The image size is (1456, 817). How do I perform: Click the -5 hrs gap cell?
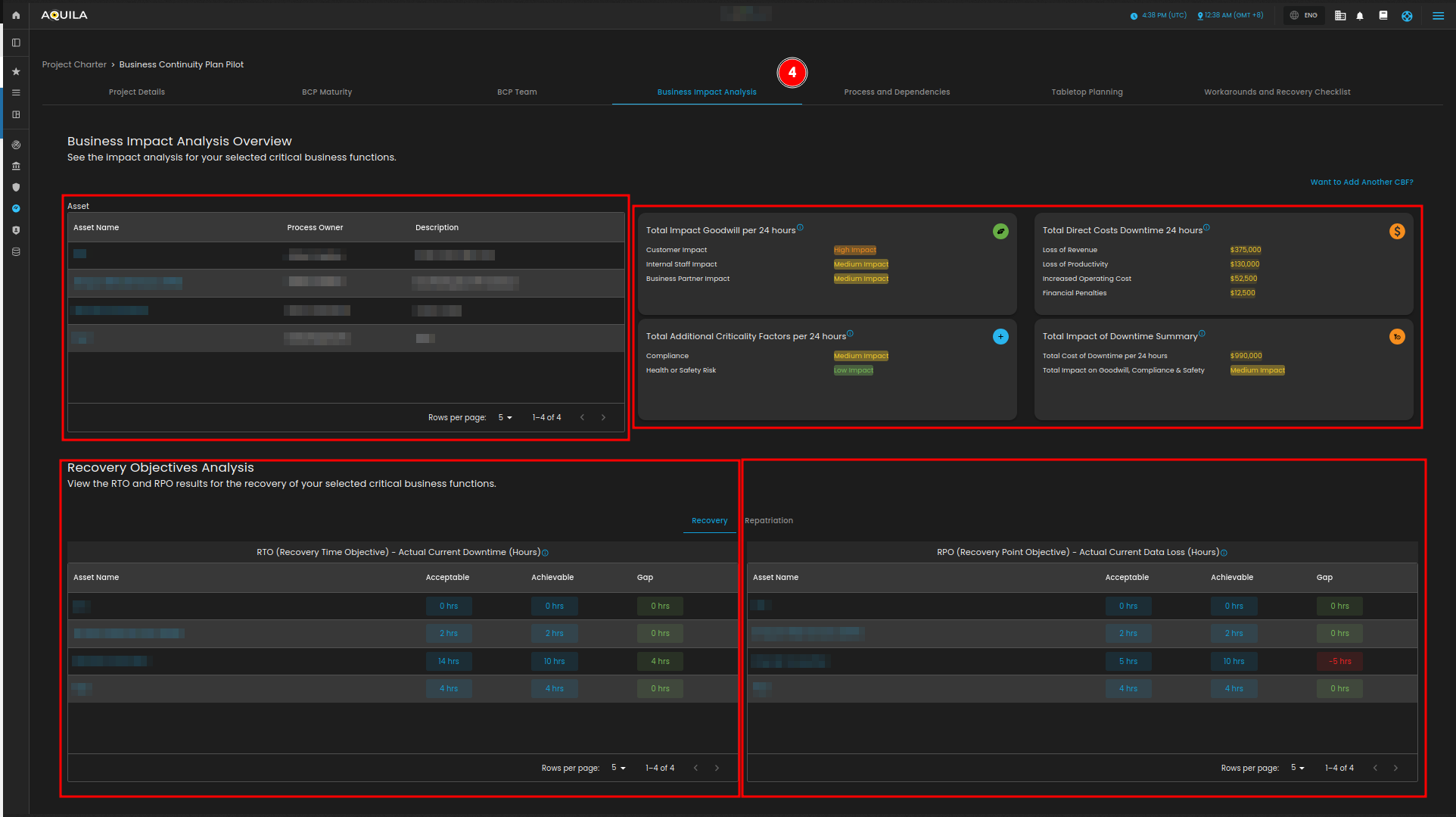point(1339,662)
